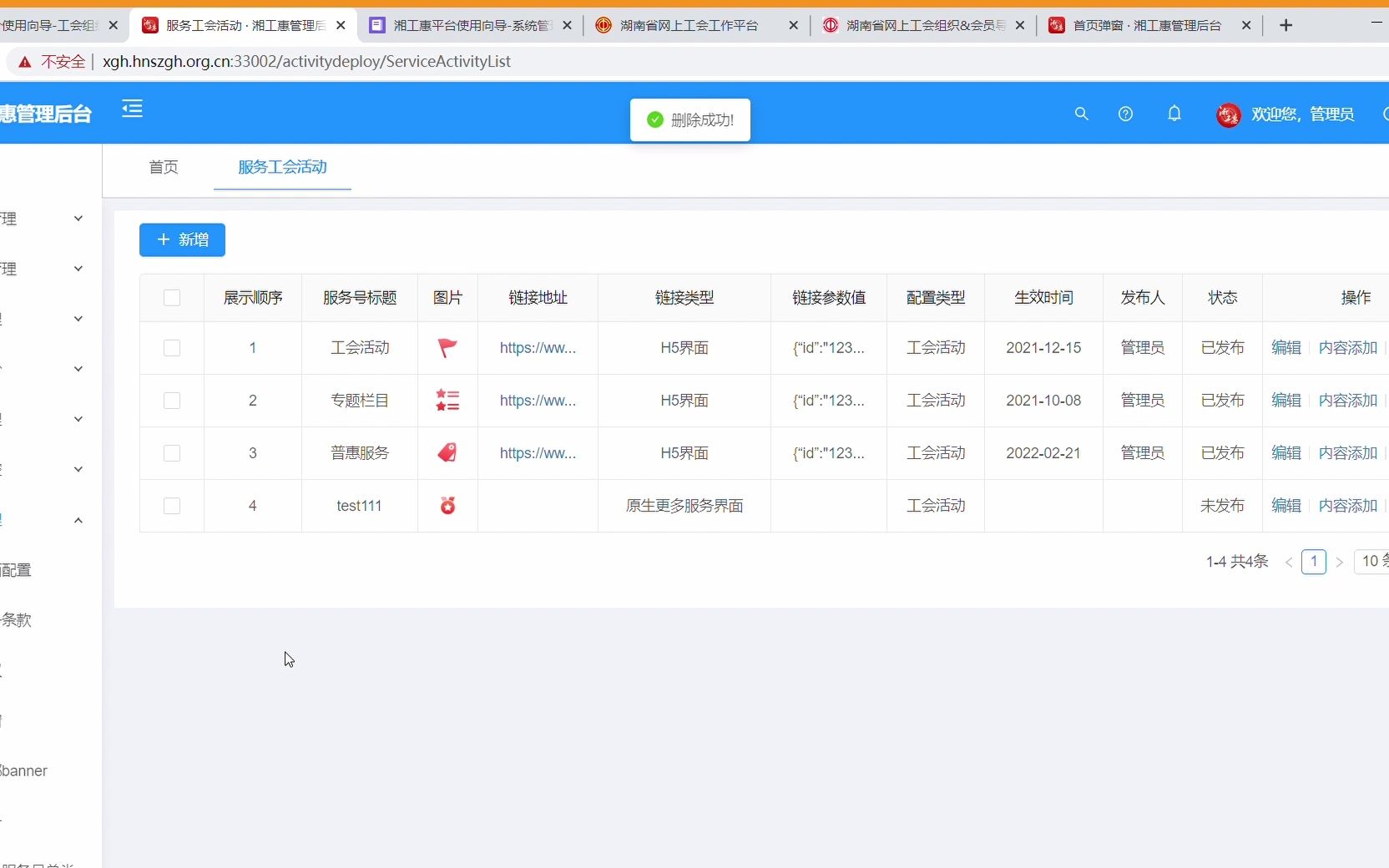Click 内容添加 for test111 row
The image size is (1389, 868).
pyautogui.click(x=1347, y=506)
